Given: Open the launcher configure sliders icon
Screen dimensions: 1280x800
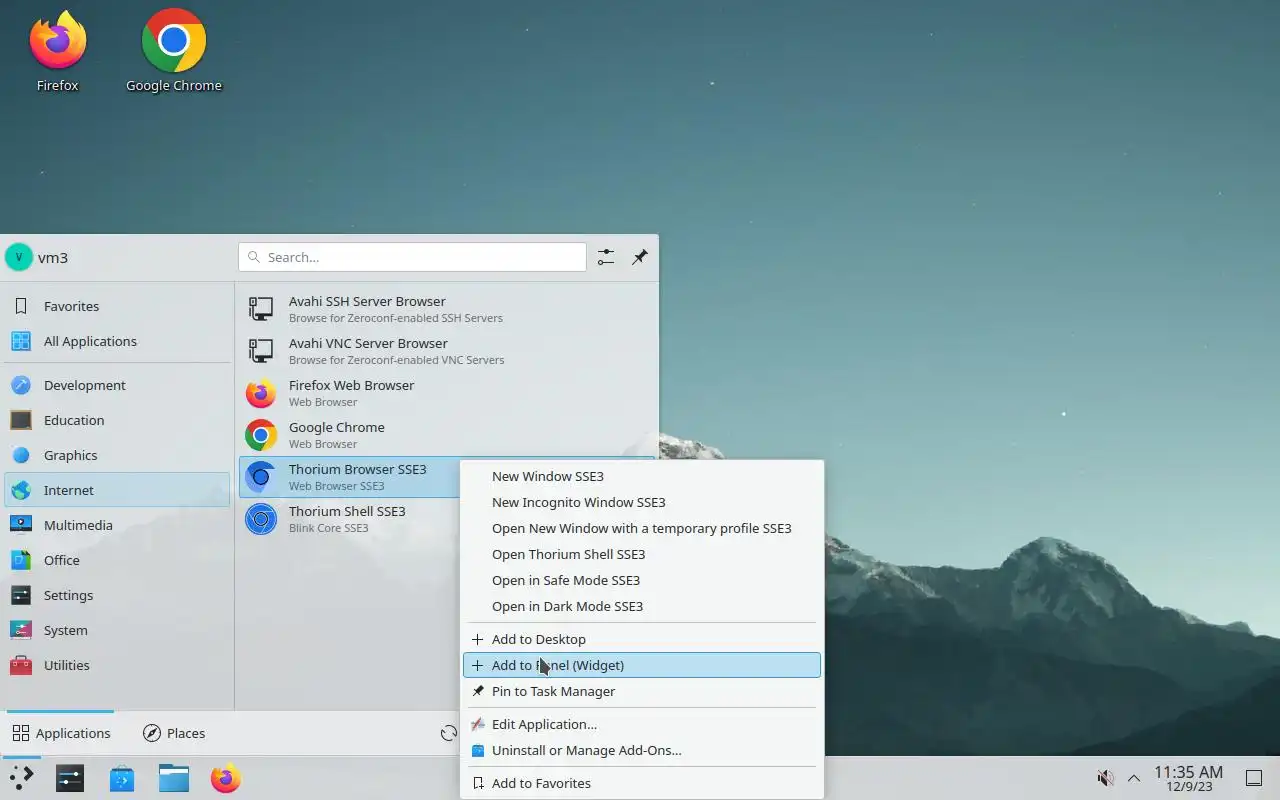Looking at the screenshot, I should coord(606,257).
